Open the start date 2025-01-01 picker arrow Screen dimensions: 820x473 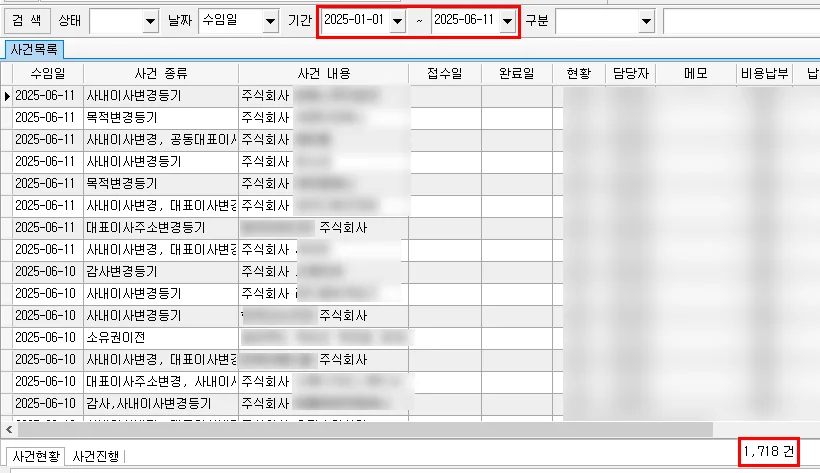pyautogui.click(x=397, y=21)
